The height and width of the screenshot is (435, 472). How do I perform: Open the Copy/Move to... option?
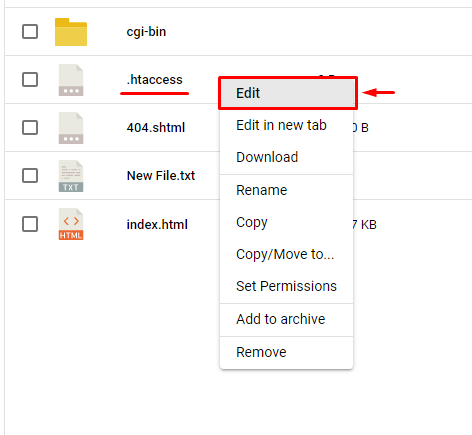tap(287, 254)
